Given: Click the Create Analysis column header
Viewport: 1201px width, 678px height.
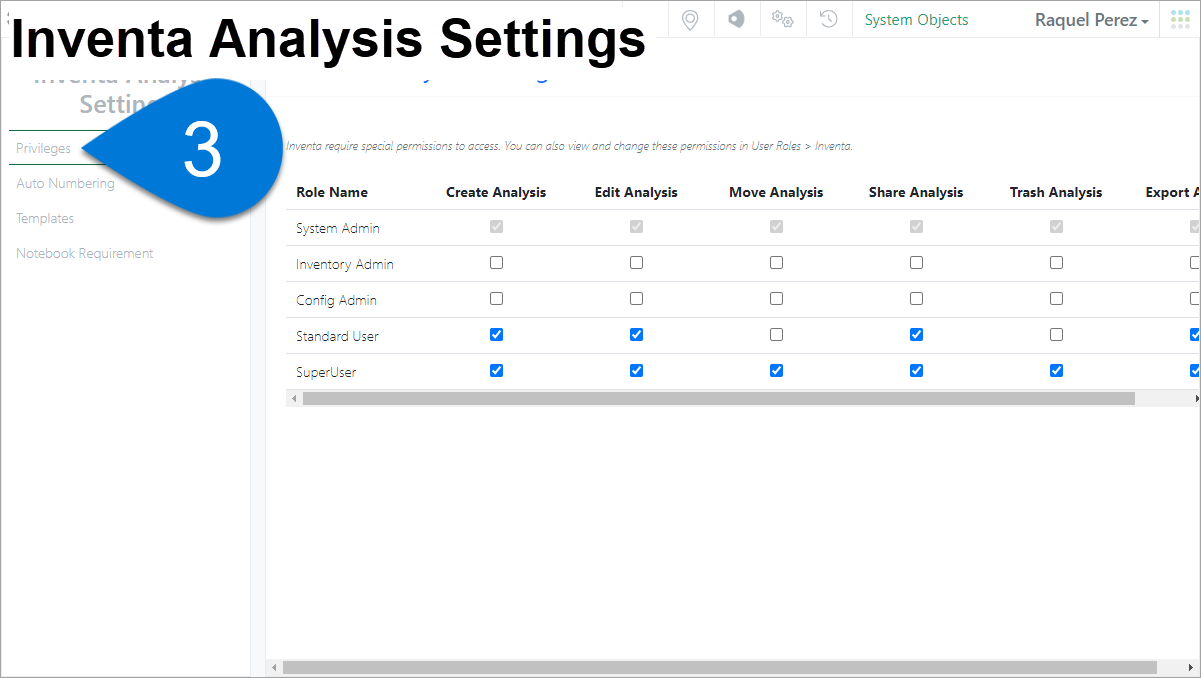Looking at the screenshot, I should pyautogui.click(x=496, y=192).
